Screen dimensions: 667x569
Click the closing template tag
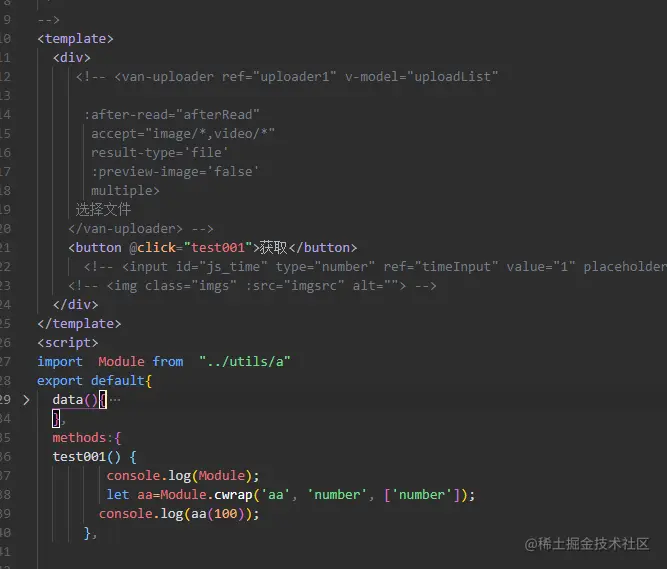(79, 324)
